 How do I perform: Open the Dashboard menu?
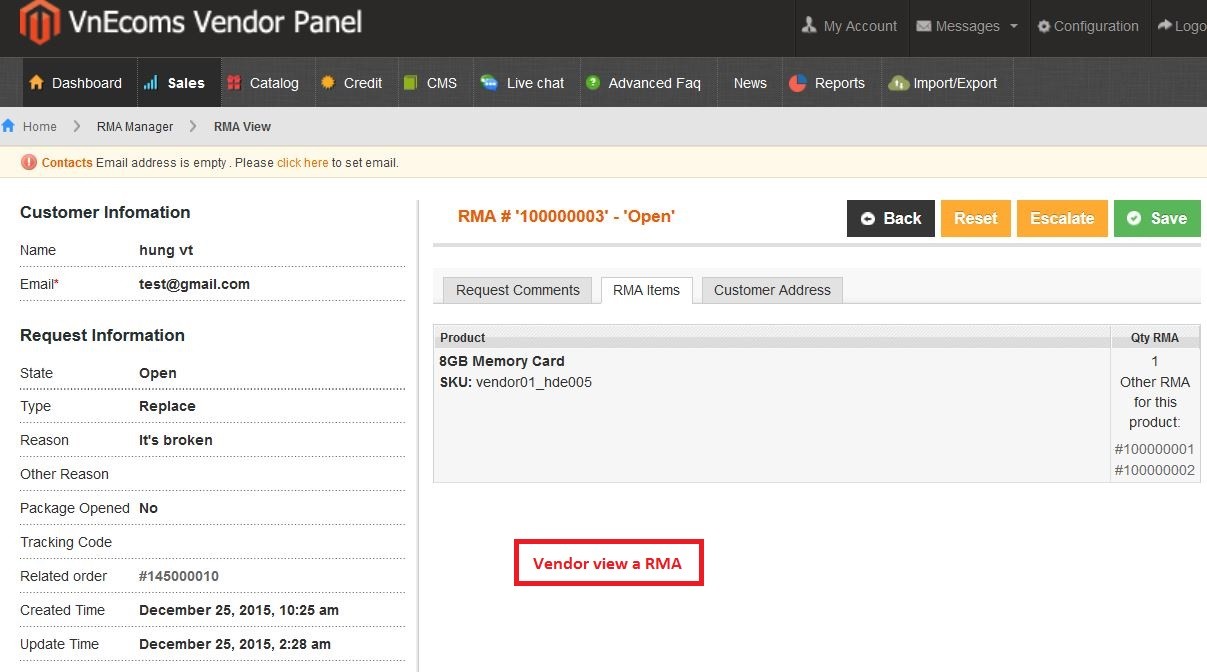77,83
